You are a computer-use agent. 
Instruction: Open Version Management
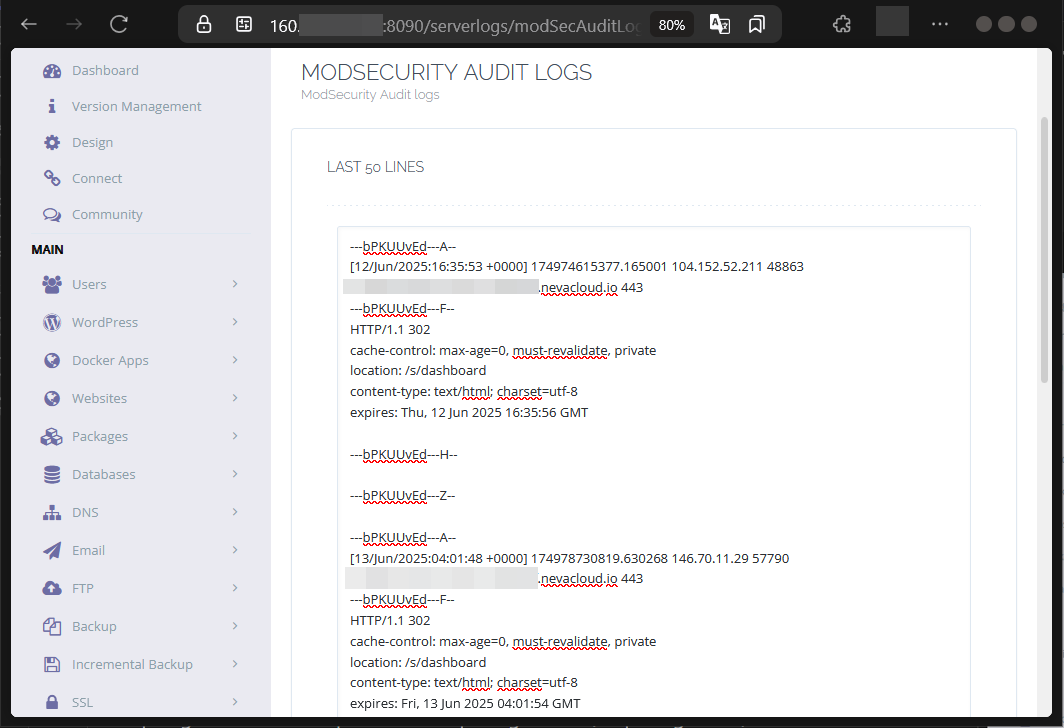pos(136,107)
